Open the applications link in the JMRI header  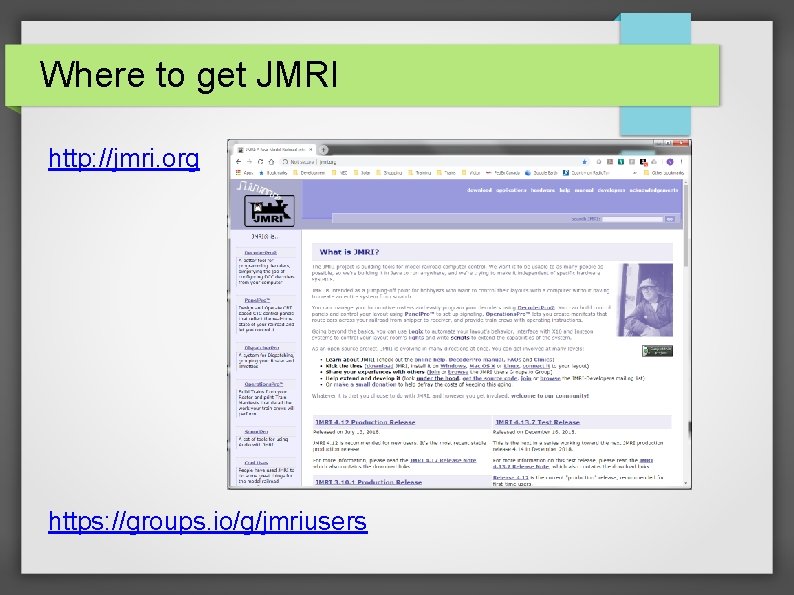coord(511,190)
